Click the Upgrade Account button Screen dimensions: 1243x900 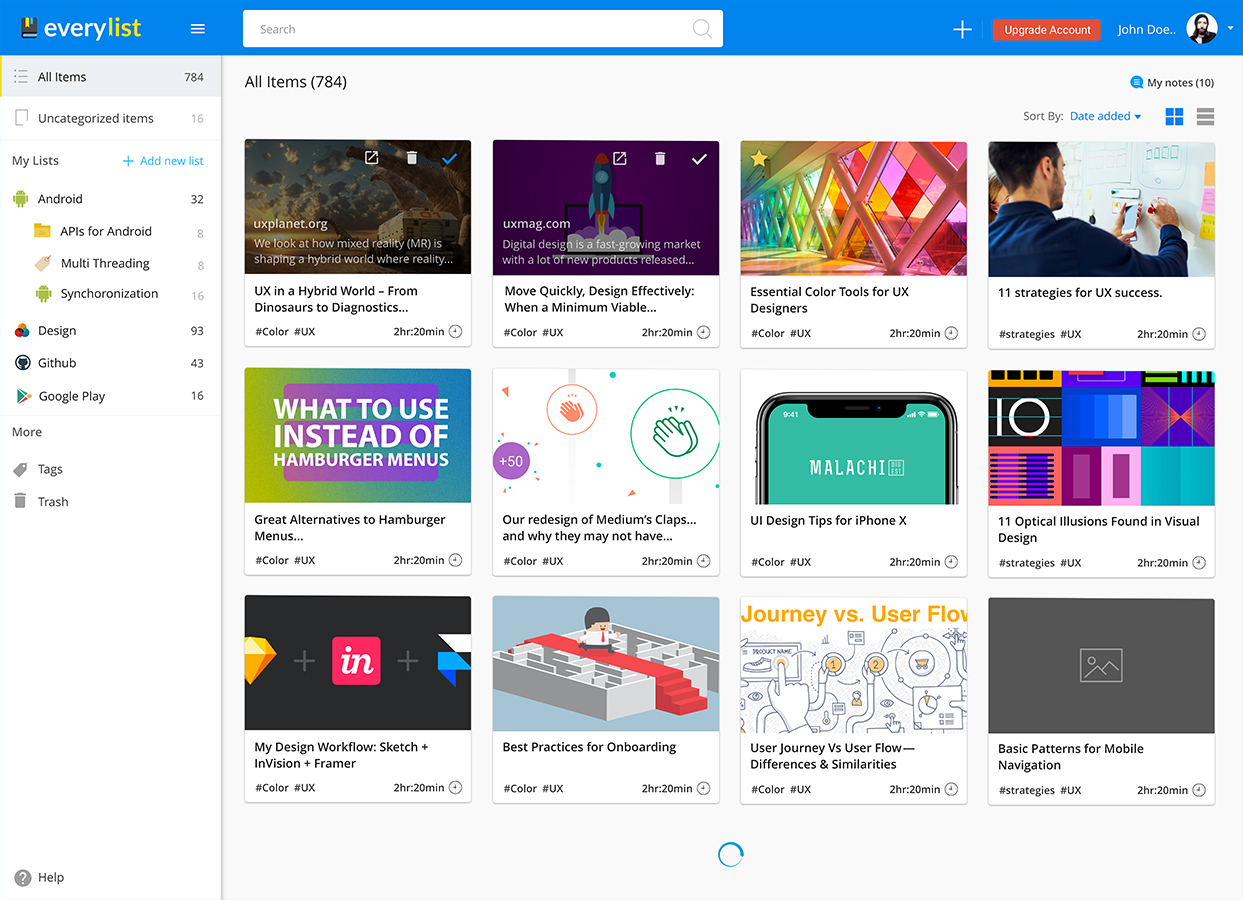coord(1047,30)
